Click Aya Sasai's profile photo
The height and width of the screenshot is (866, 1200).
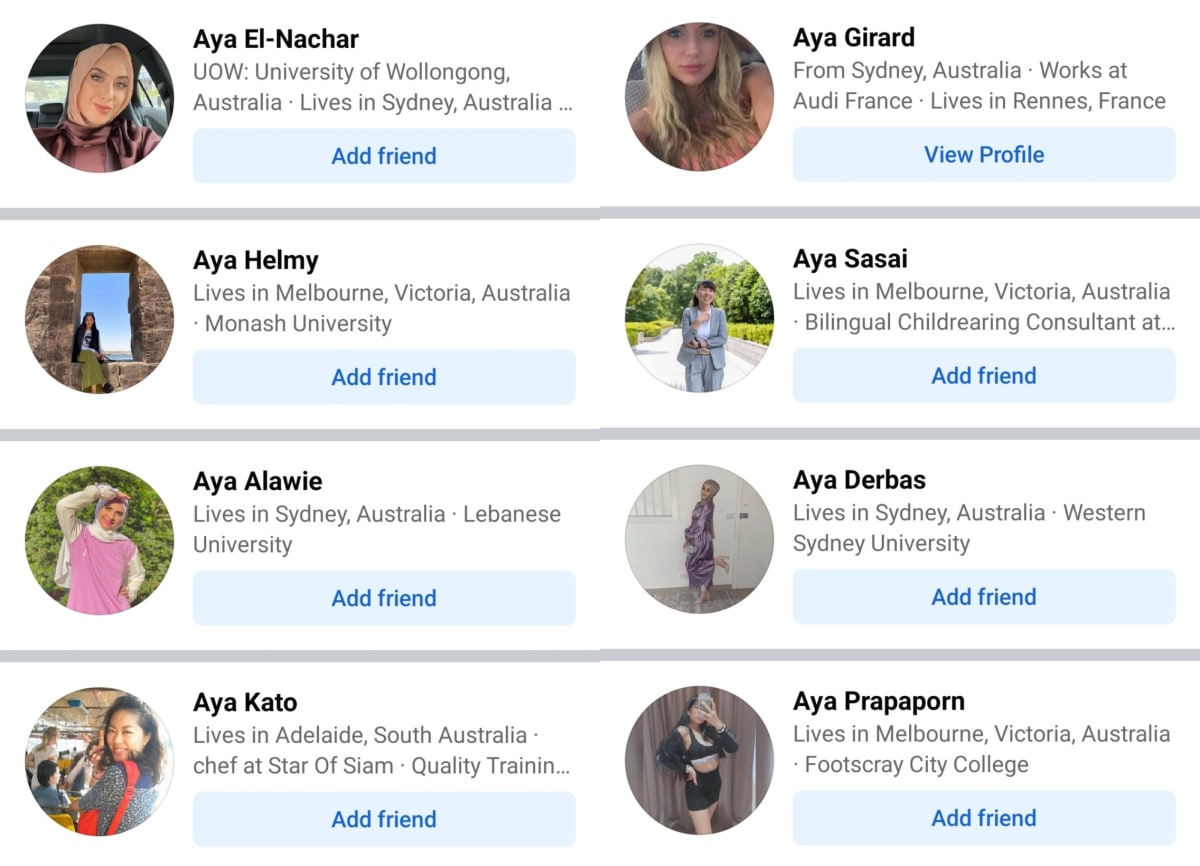[x=699, y=318]
